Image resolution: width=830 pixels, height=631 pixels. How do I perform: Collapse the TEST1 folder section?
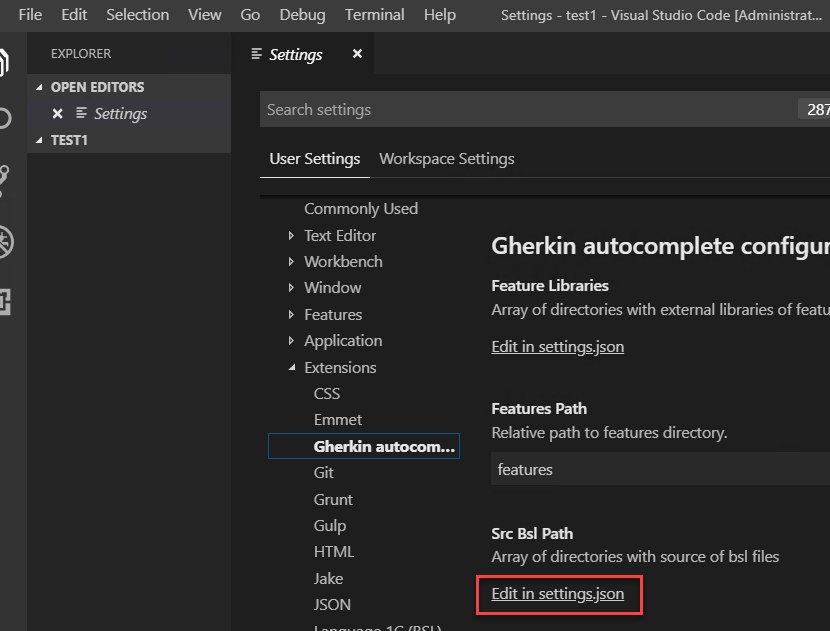pyautogui.click(x=39, y=140)
